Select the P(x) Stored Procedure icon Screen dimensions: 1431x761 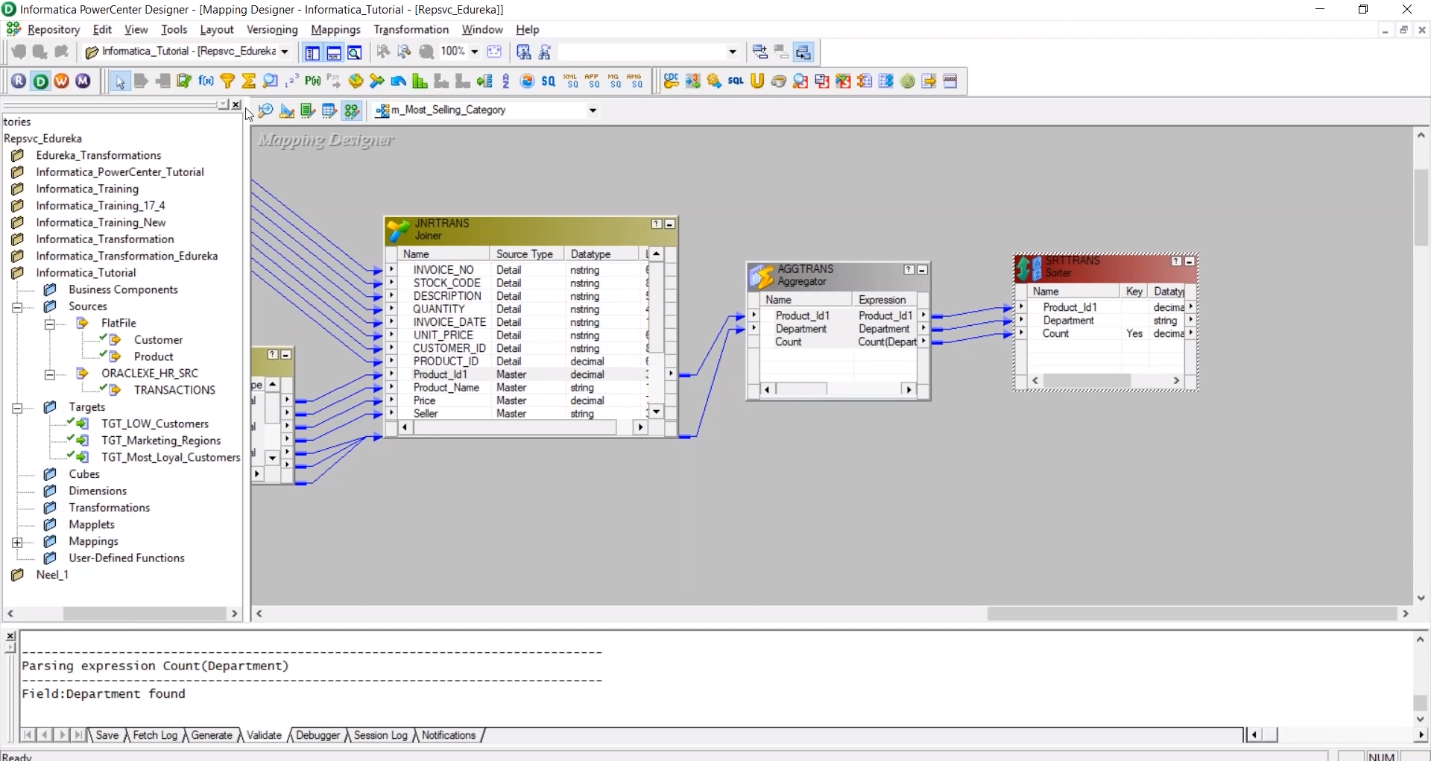(313, 81)
